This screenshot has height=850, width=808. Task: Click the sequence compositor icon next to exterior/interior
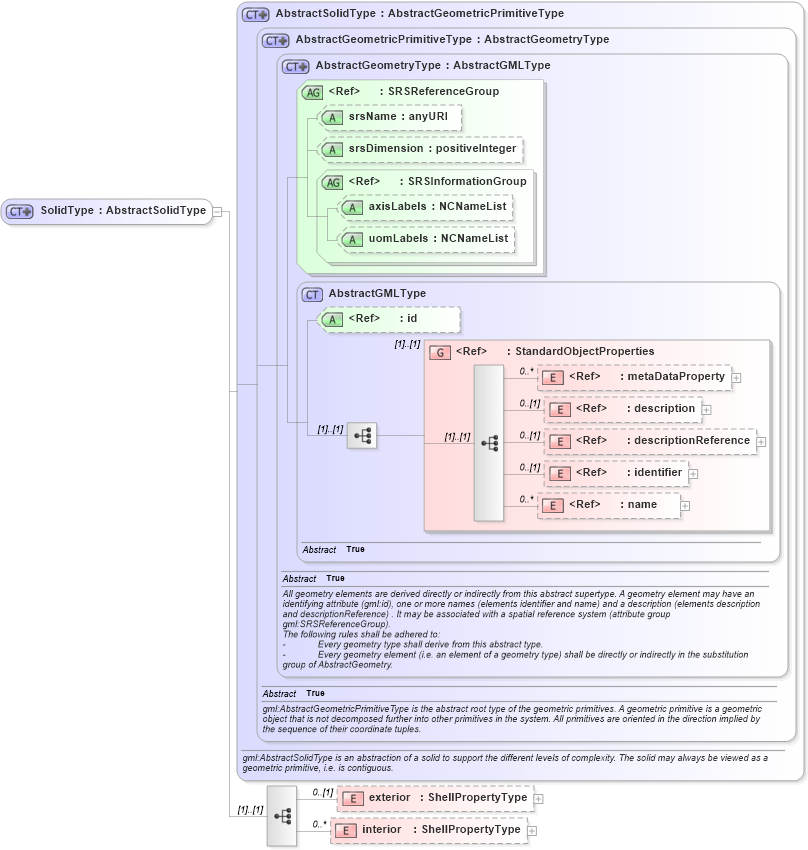[x=282, y=816]
